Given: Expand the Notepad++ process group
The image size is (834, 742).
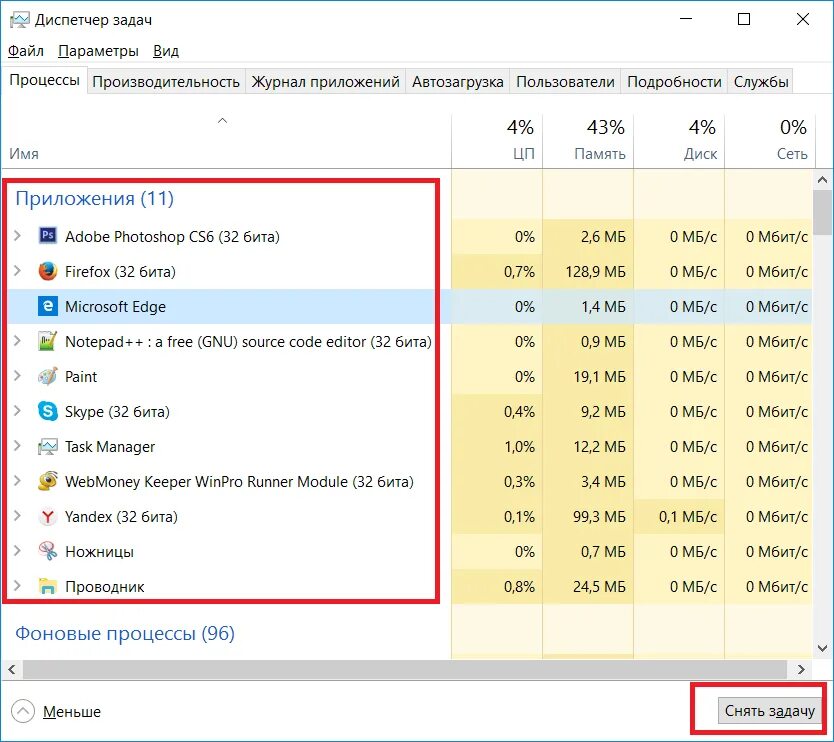Looking at the screenshot, I should pyautogui.click(x=18, y=341).
